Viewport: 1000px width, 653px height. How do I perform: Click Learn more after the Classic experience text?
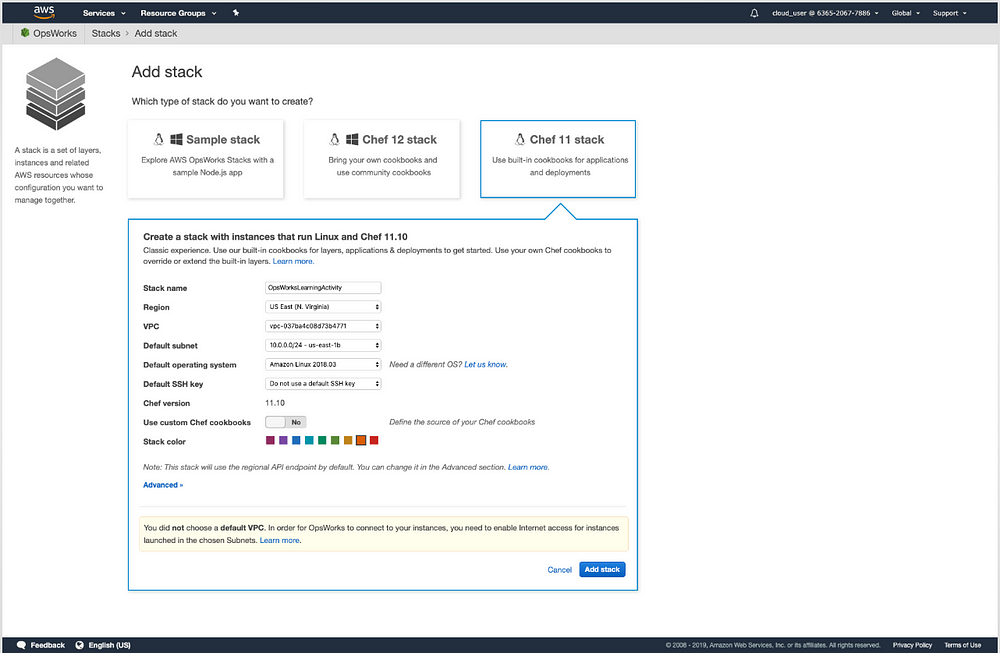tap(293, 261)
